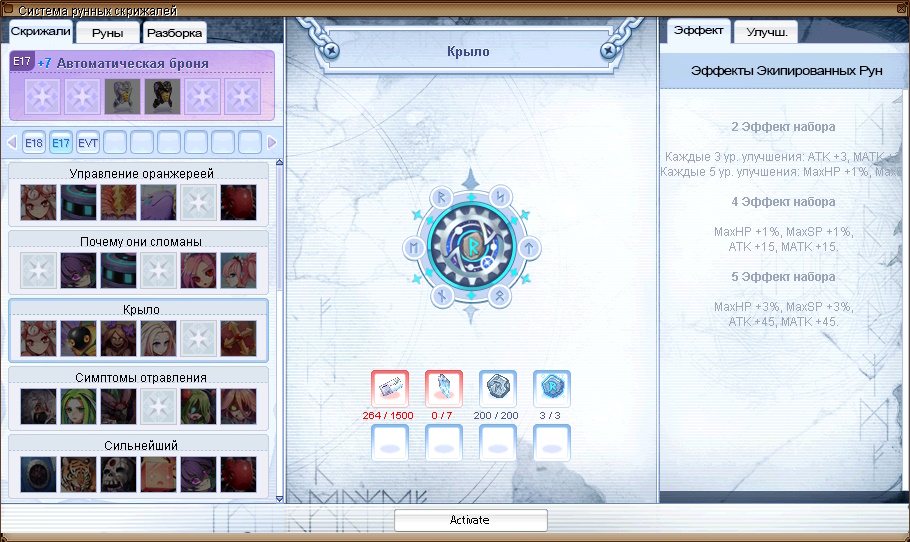Select the Управление оранжереей tablet set

click(139, 173)
